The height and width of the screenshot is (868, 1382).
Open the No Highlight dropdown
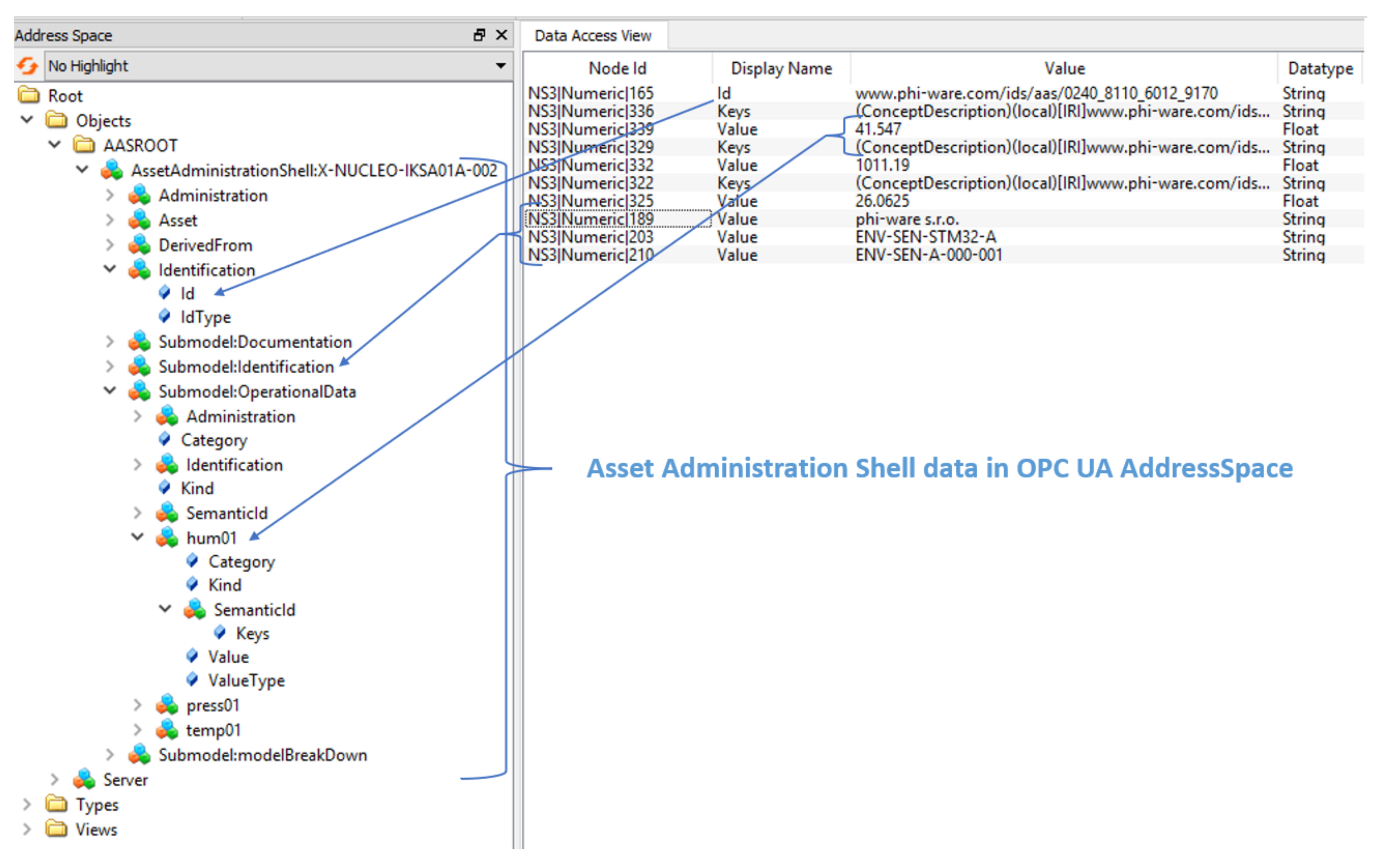tap(500, 66)
